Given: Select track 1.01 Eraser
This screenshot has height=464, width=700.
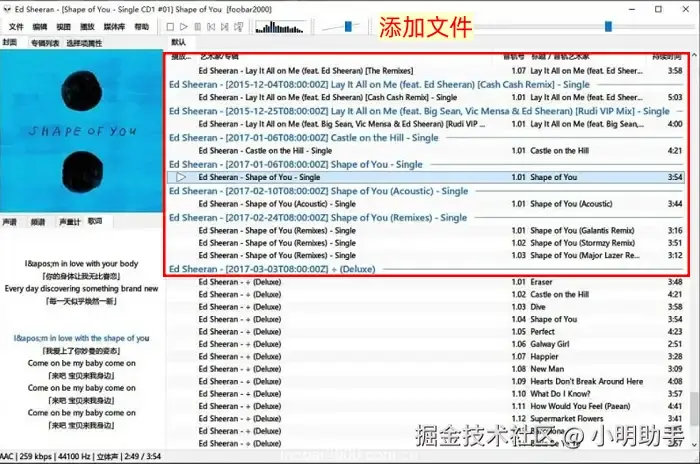Looking at the screenshot, I should click(x=425, y=282).
